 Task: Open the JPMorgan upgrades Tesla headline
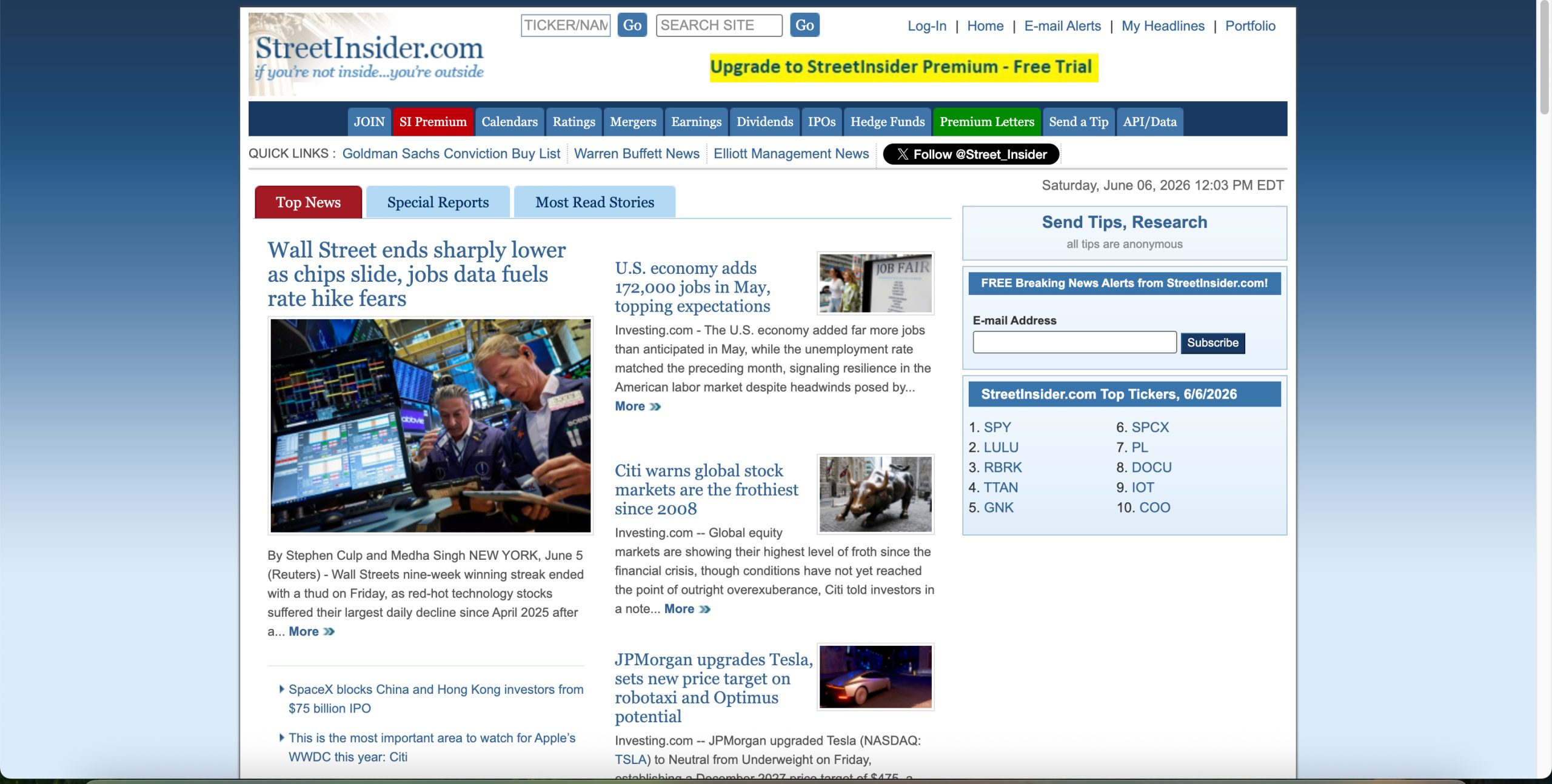click(714, 688)
